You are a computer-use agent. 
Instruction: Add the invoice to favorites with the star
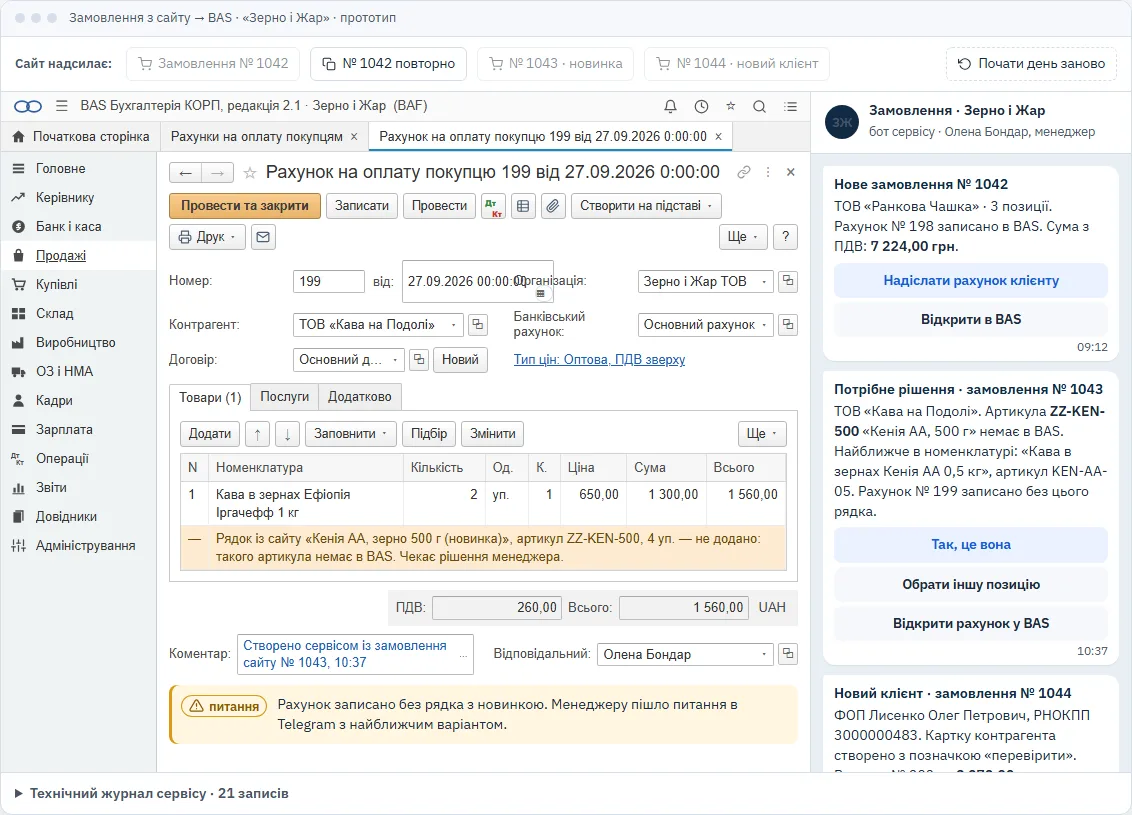coord(250,173)
